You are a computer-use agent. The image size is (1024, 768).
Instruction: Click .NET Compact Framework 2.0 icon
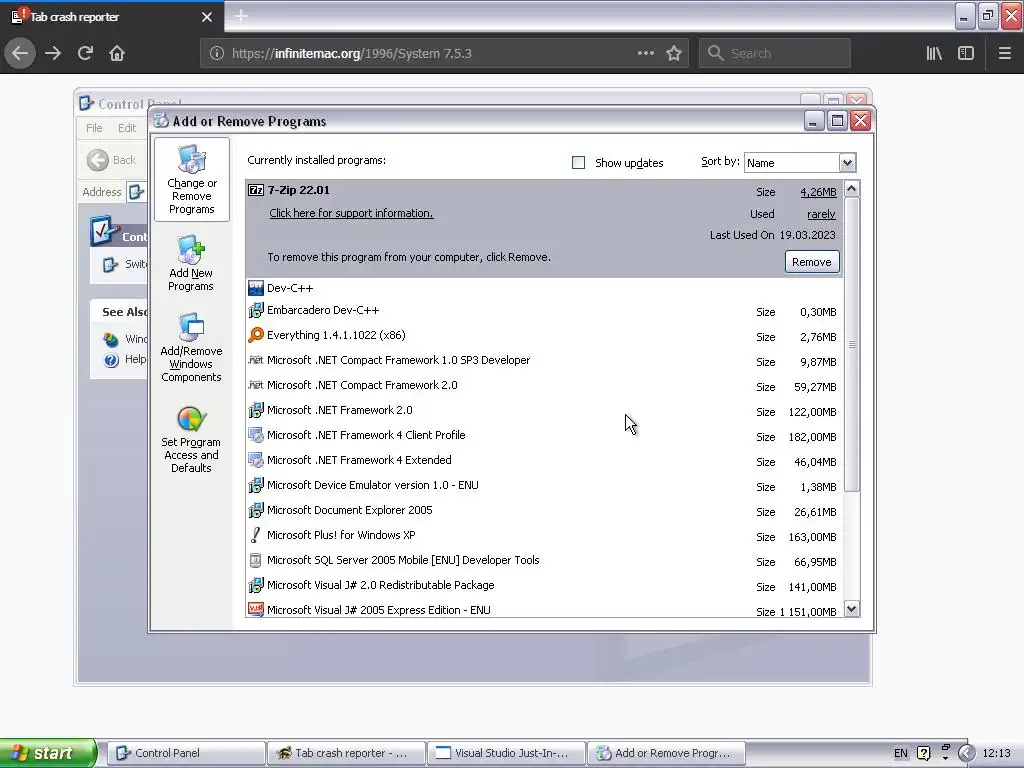(256, 385)
